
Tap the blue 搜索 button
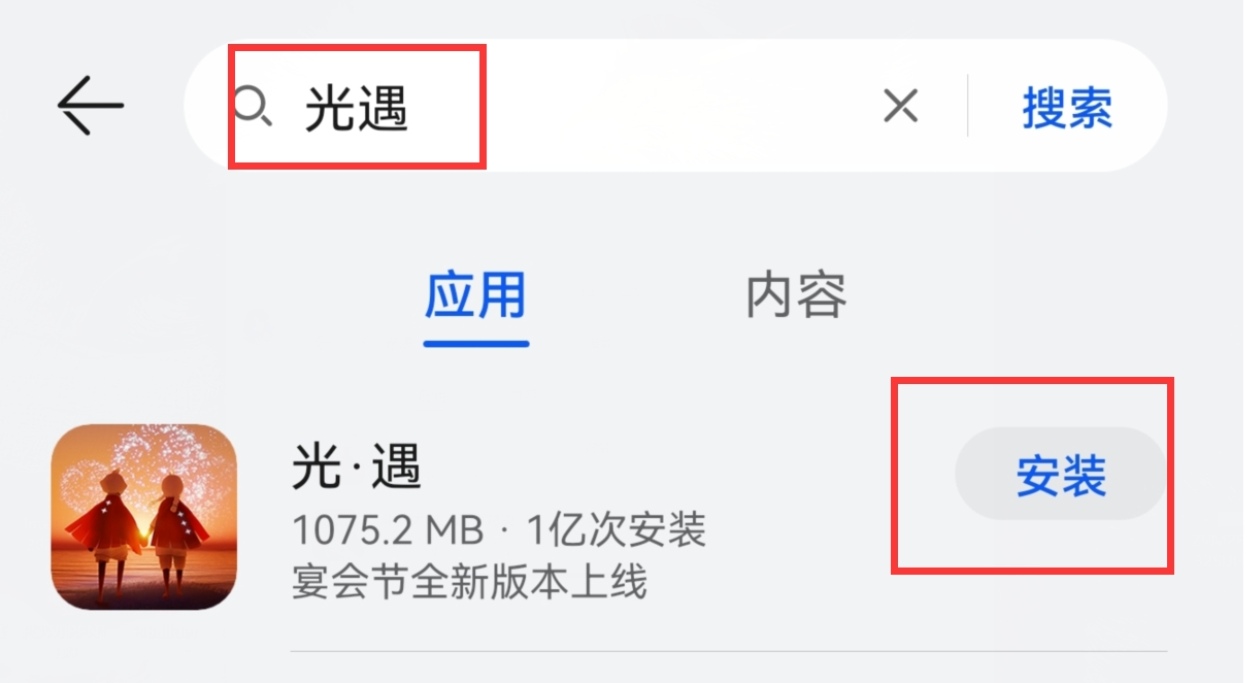[x=1067, y=106]
